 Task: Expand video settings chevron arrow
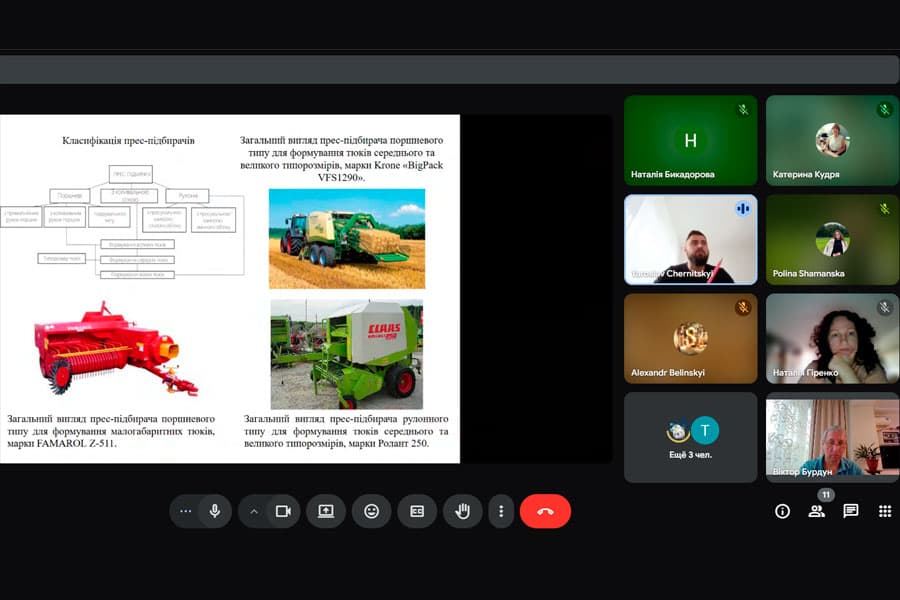tap(254, 510)
